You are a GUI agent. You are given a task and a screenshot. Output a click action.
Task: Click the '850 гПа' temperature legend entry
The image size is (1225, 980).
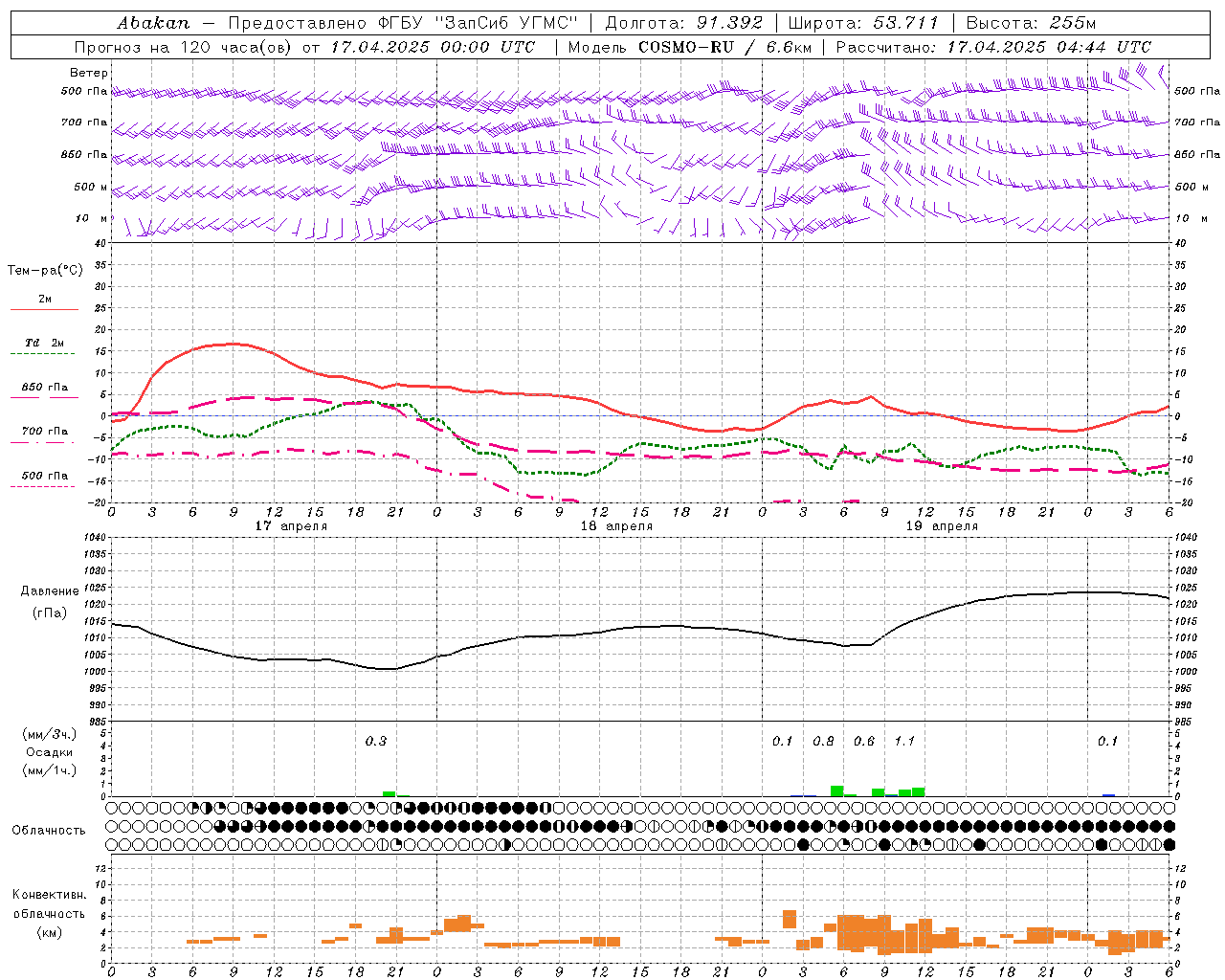pyautogui.click(x=44, y=388)
